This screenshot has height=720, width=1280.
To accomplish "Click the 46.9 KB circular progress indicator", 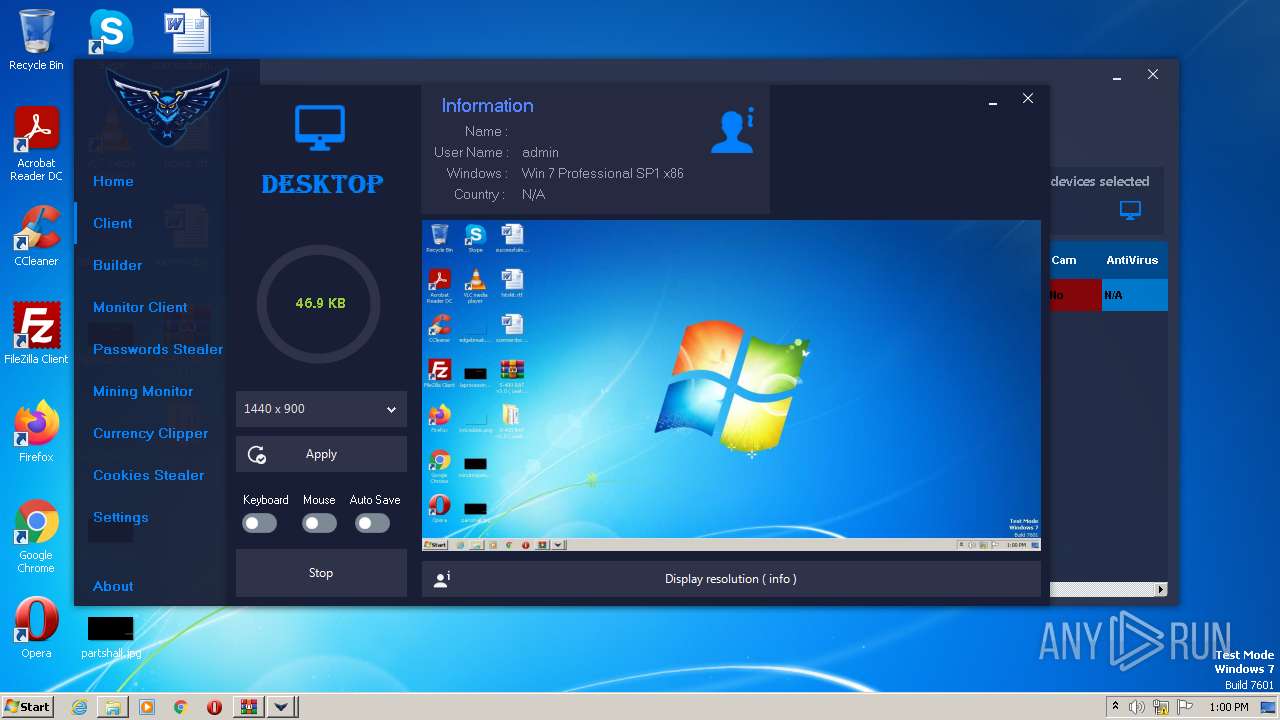I will coord(320,303).
